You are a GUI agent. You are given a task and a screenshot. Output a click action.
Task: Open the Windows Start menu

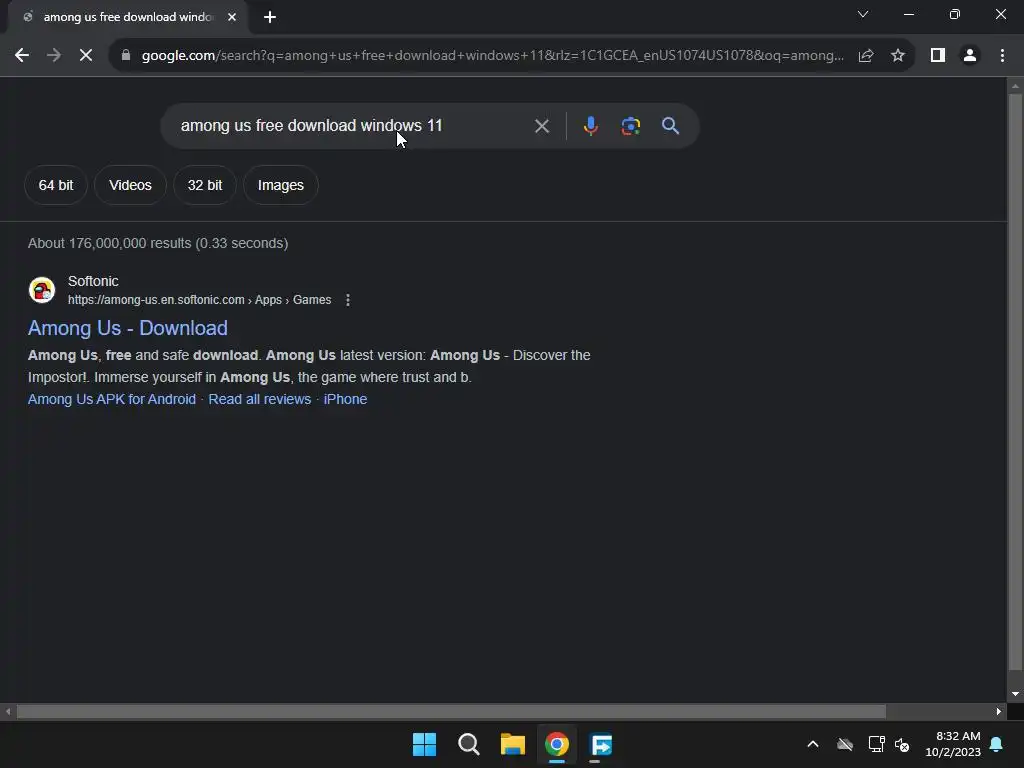coord(424,744)
